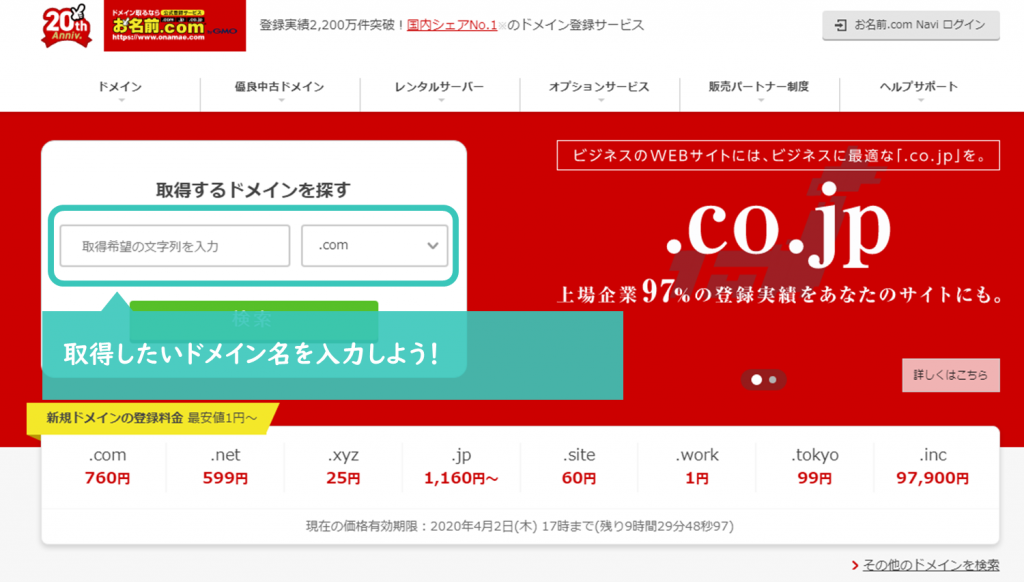Expand the .com TLD dropdown
Image resolution: width=1024 pixels, height=582 pixels.
(x=374, y=246)
